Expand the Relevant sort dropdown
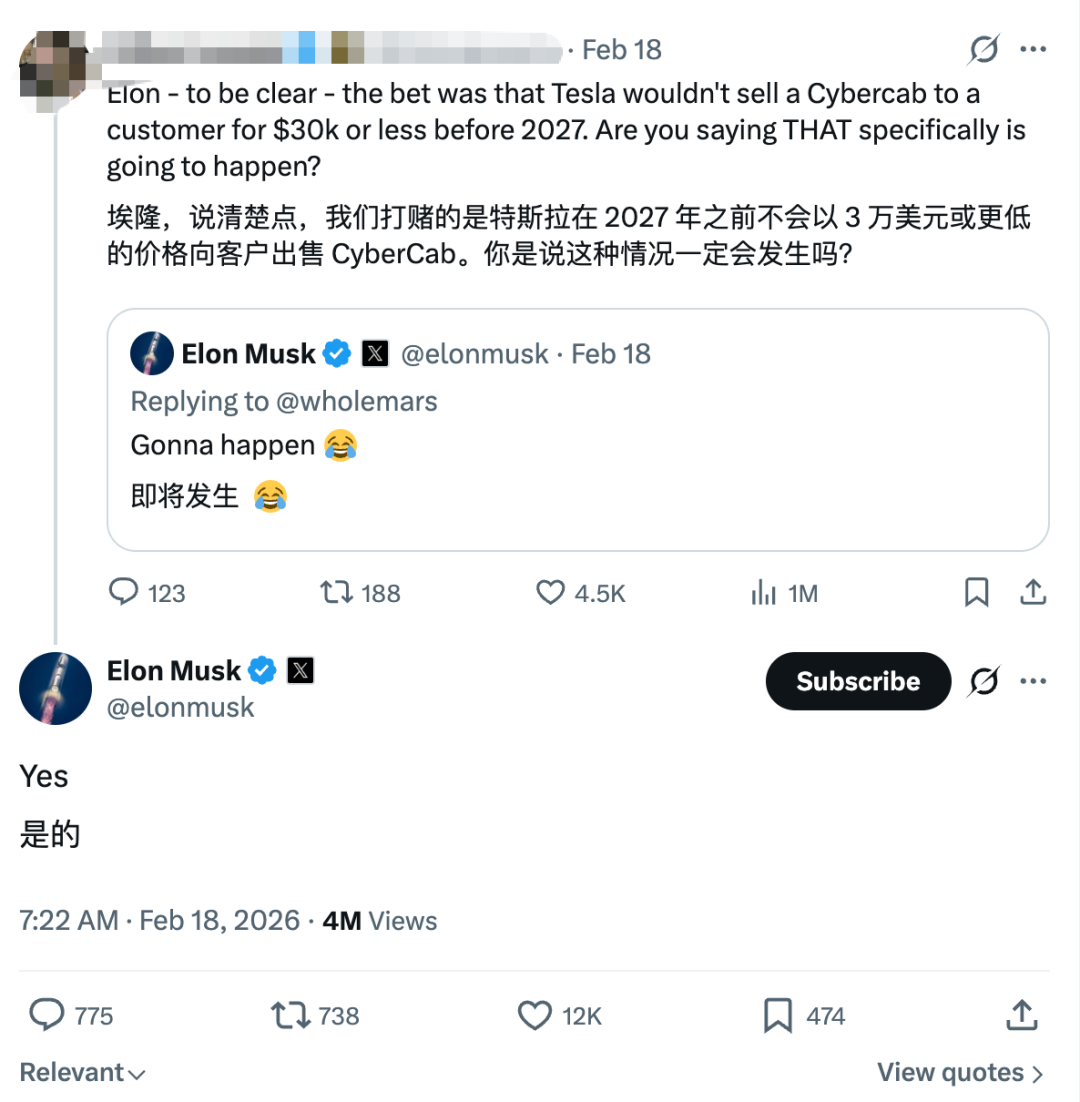 (x=82, y=1073)
